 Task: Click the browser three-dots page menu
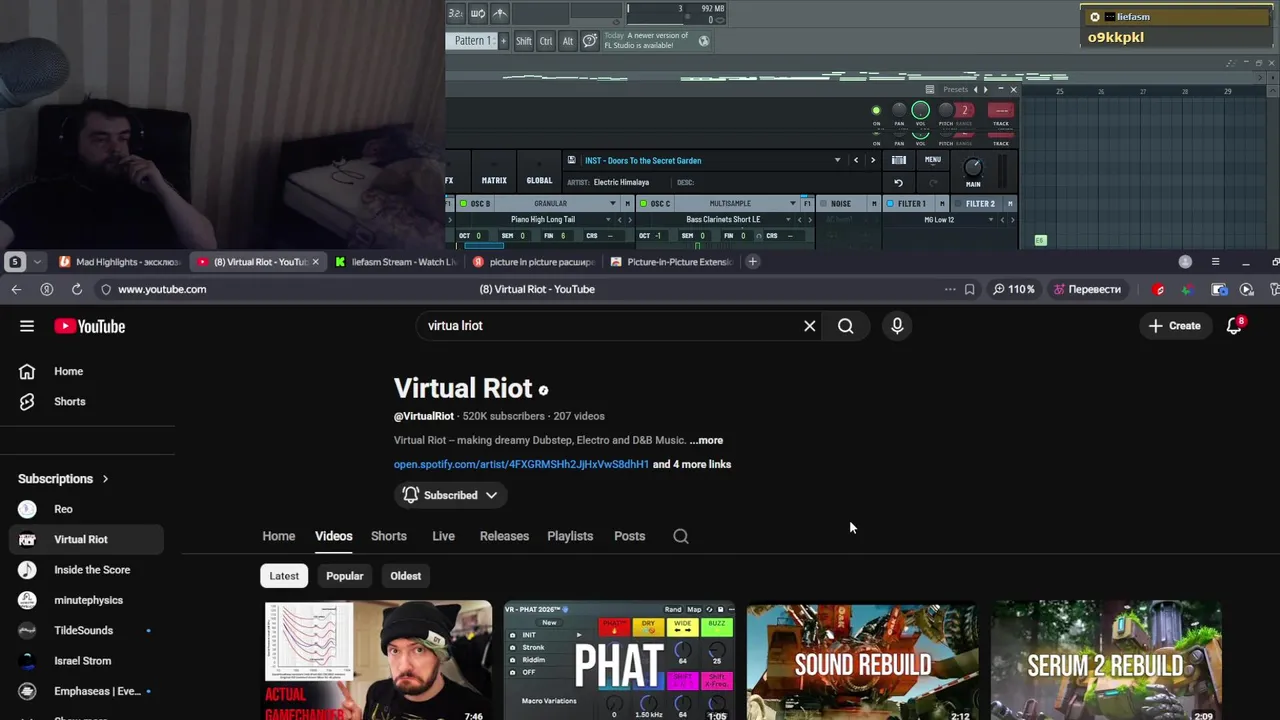tap(950, 289)
